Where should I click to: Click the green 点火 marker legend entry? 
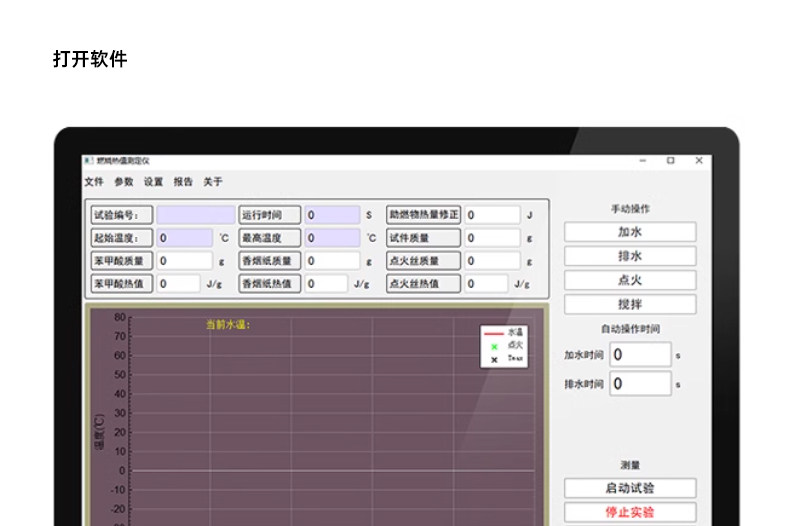506,346
